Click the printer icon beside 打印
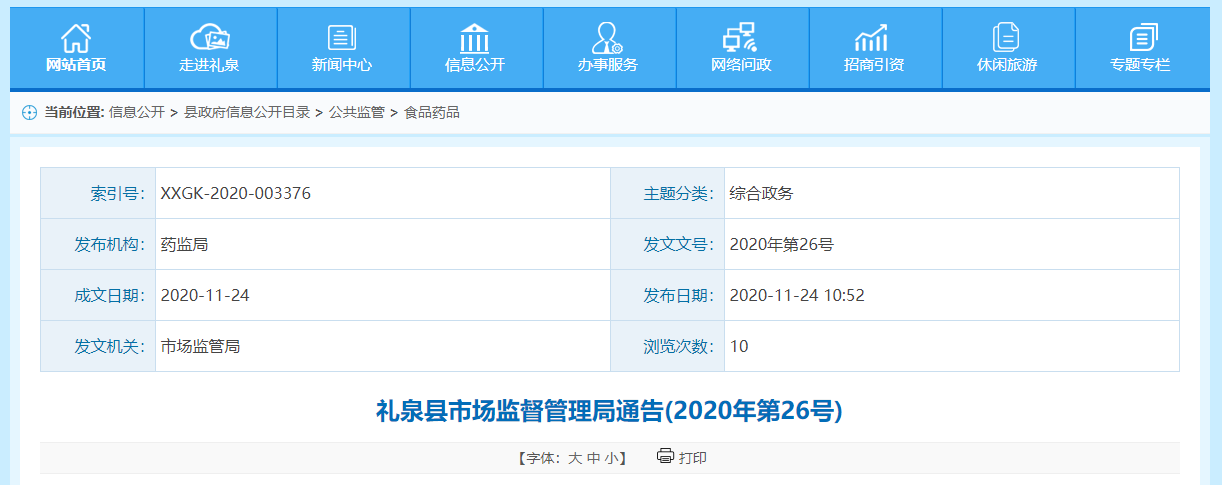 click(666, 456)
